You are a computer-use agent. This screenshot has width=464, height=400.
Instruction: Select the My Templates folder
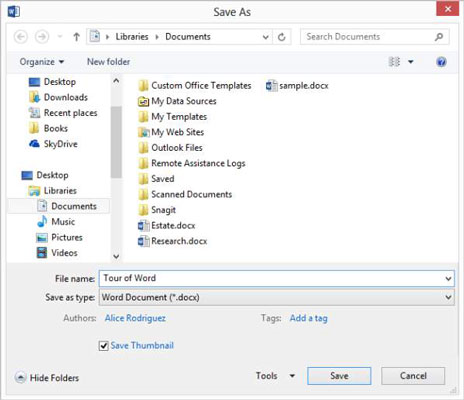click(172, 117)
